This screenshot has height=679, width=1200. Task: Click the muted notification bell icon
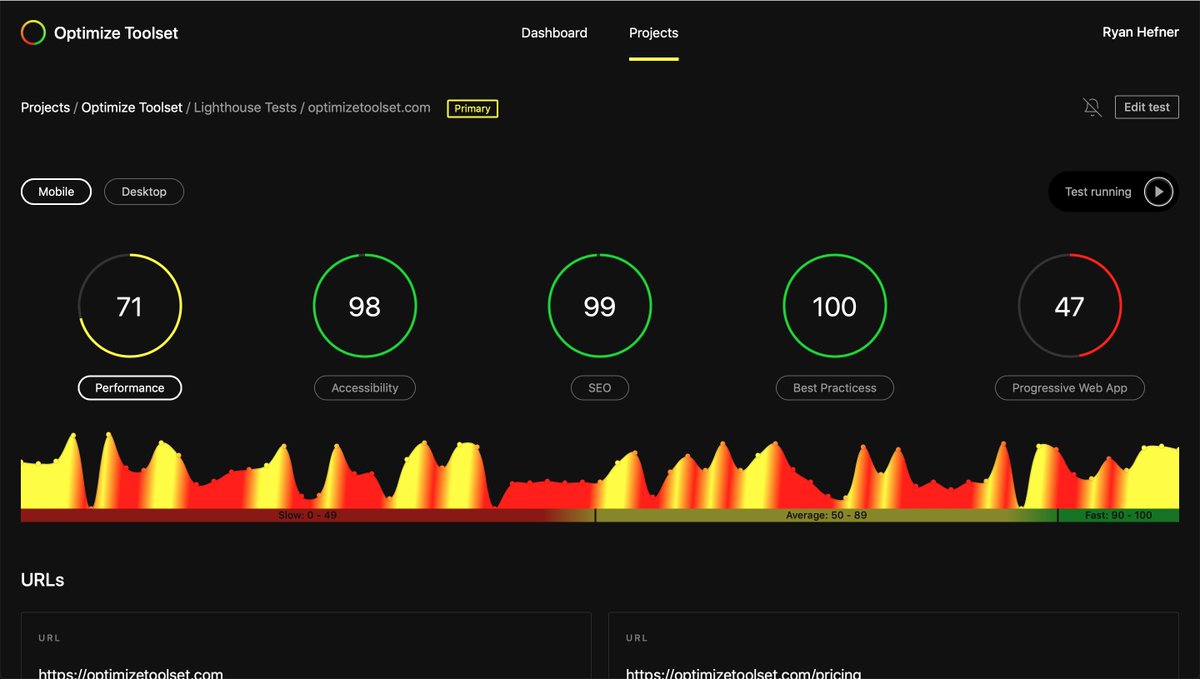coord(1092,107)
